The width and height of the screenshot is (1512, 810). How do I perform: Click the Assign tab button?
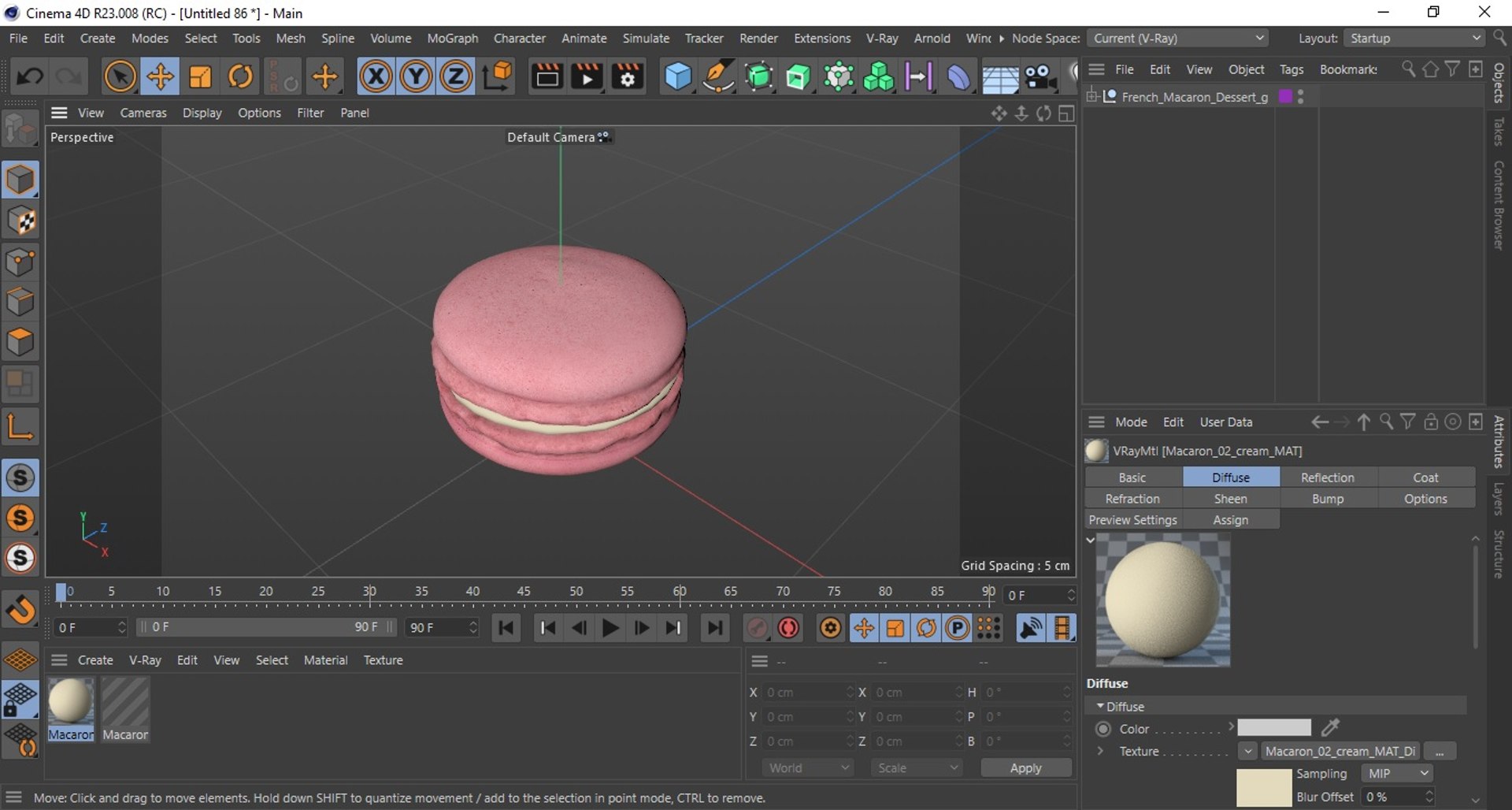click(x=1230, y=520)
